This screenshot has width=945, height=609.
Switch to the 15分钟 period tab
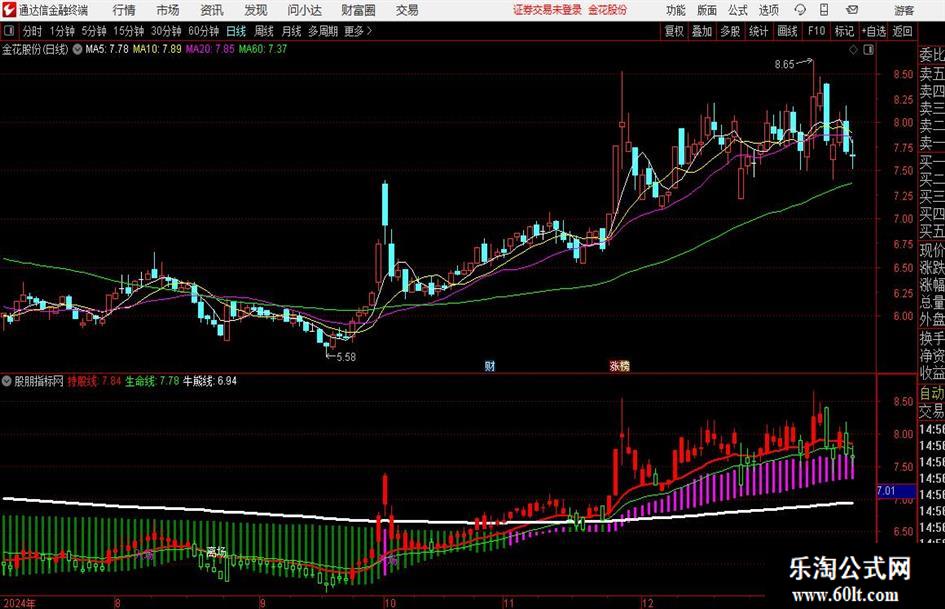pyautogui.click(x=128, y=31)
